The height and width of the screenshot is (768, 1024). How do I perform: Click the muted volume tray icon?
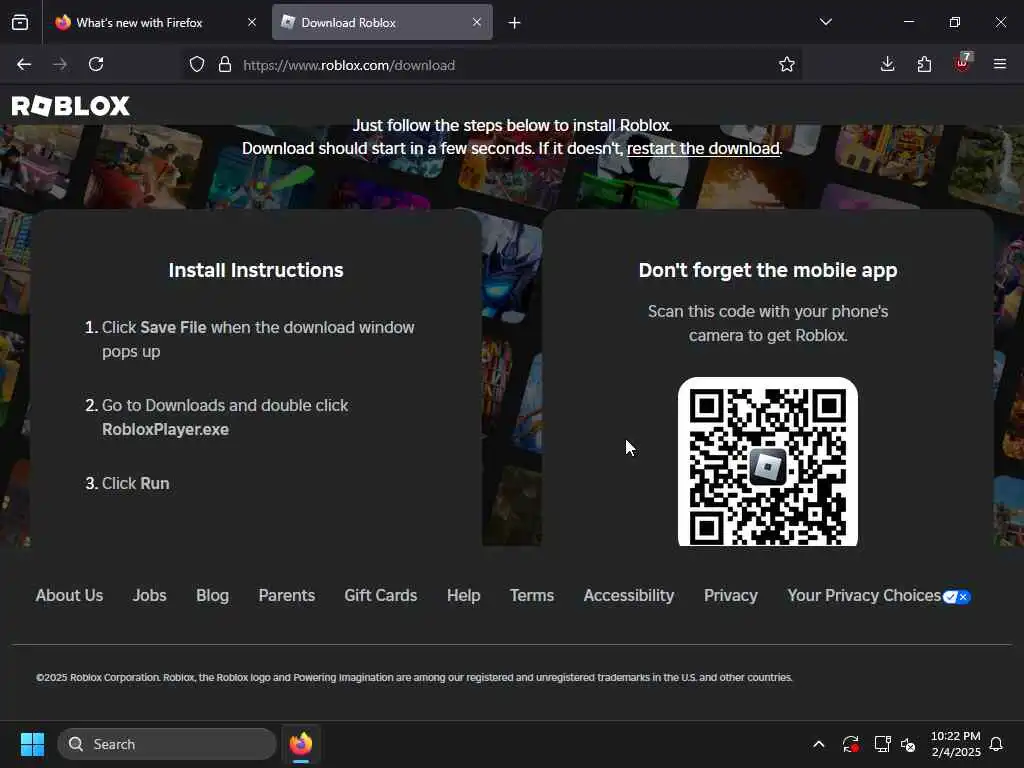point(908,744)
